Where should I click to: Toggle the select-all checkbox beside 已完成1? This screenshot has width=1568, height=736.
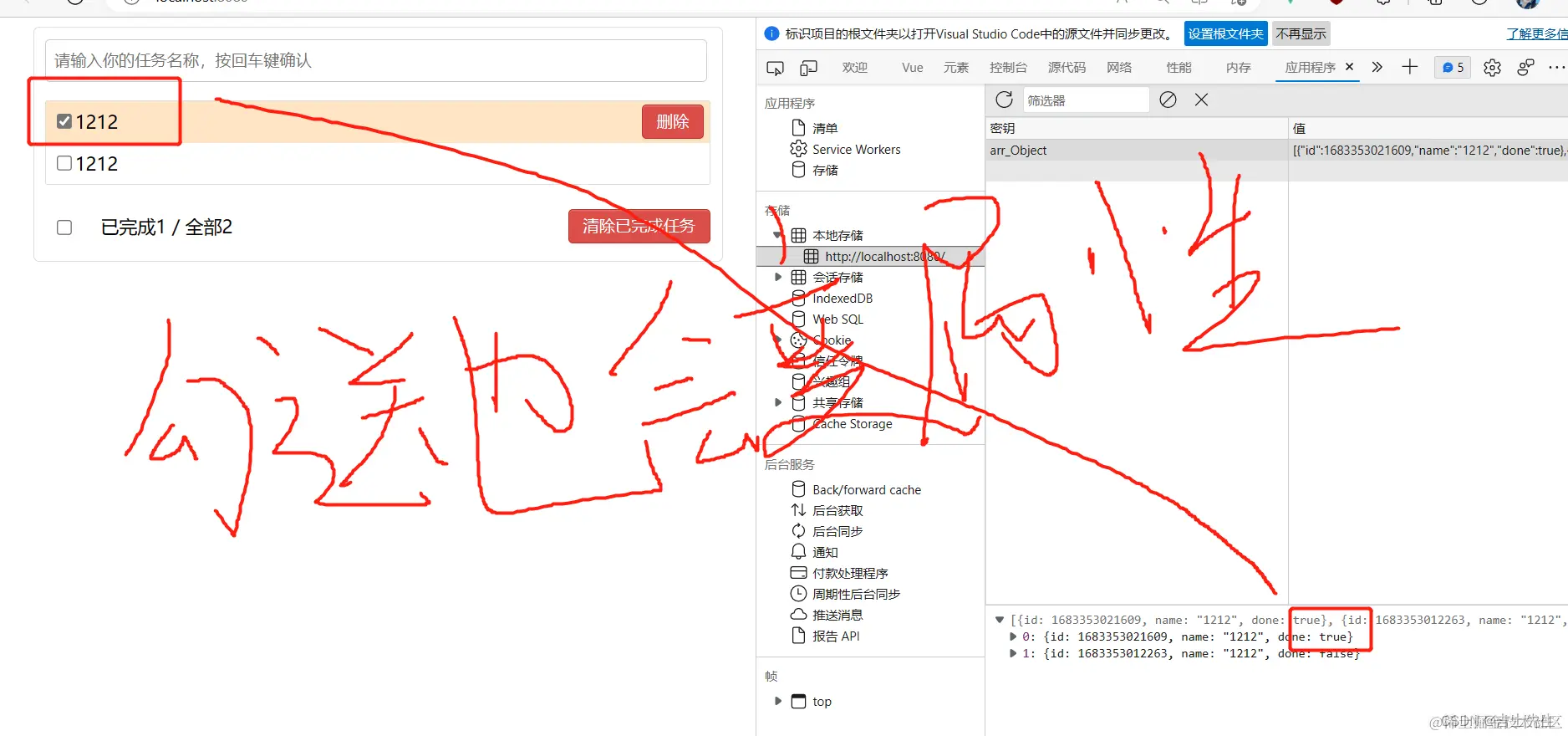point(64,227)
